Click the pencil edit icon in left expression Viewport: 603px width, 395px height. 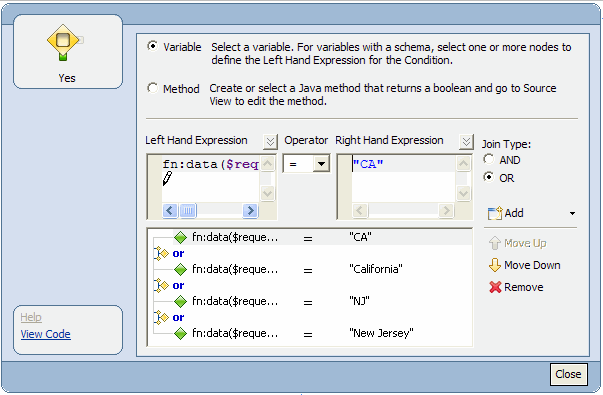167,178
